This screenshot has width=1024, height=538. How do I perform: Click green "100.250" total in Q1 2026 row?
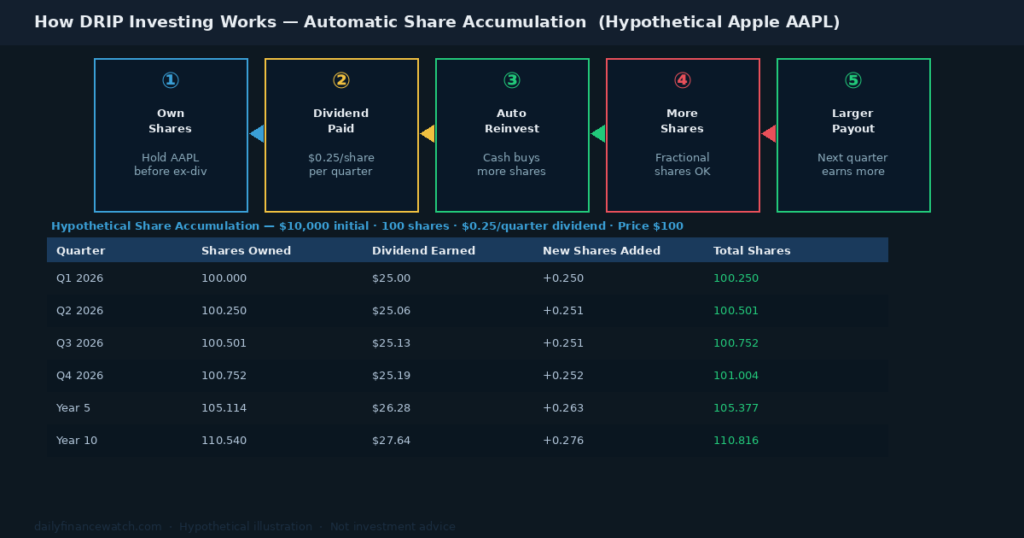(736, 278)
